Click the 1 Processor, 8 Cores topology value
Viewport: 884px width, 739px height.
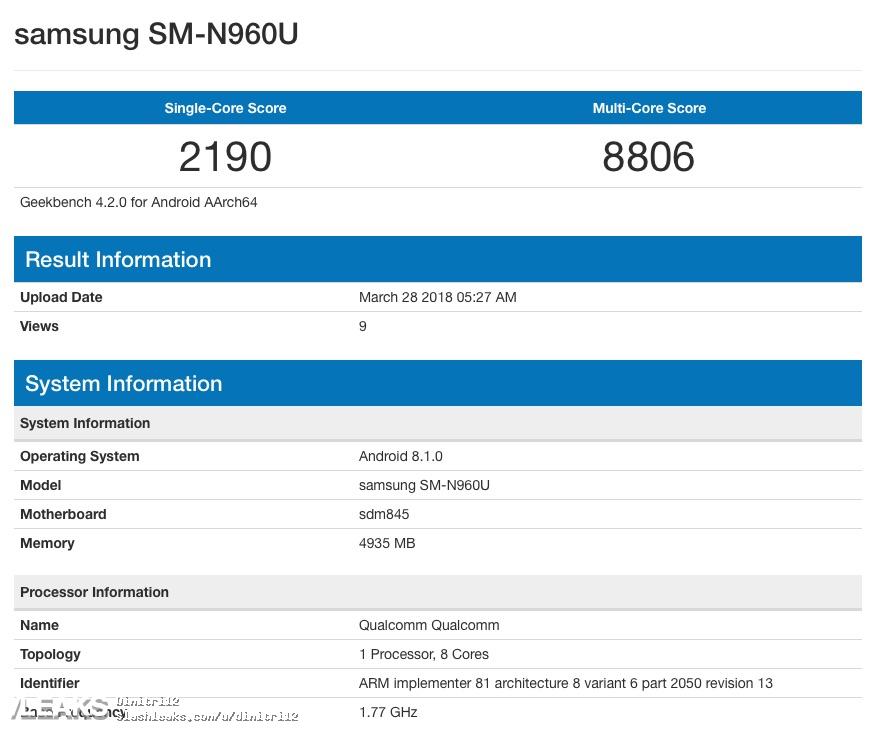tap(424, 654)
